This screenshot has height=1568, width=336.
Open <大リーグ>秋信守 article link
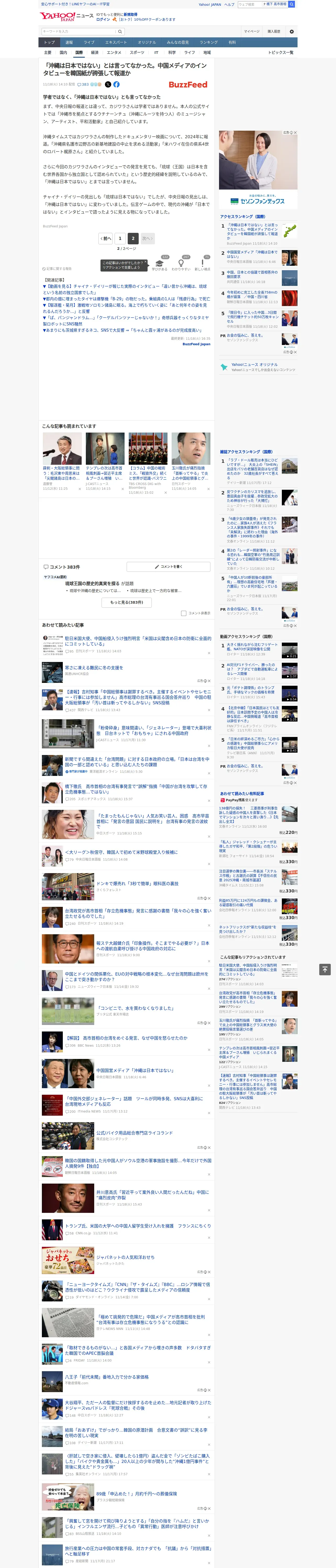[121, 853]
